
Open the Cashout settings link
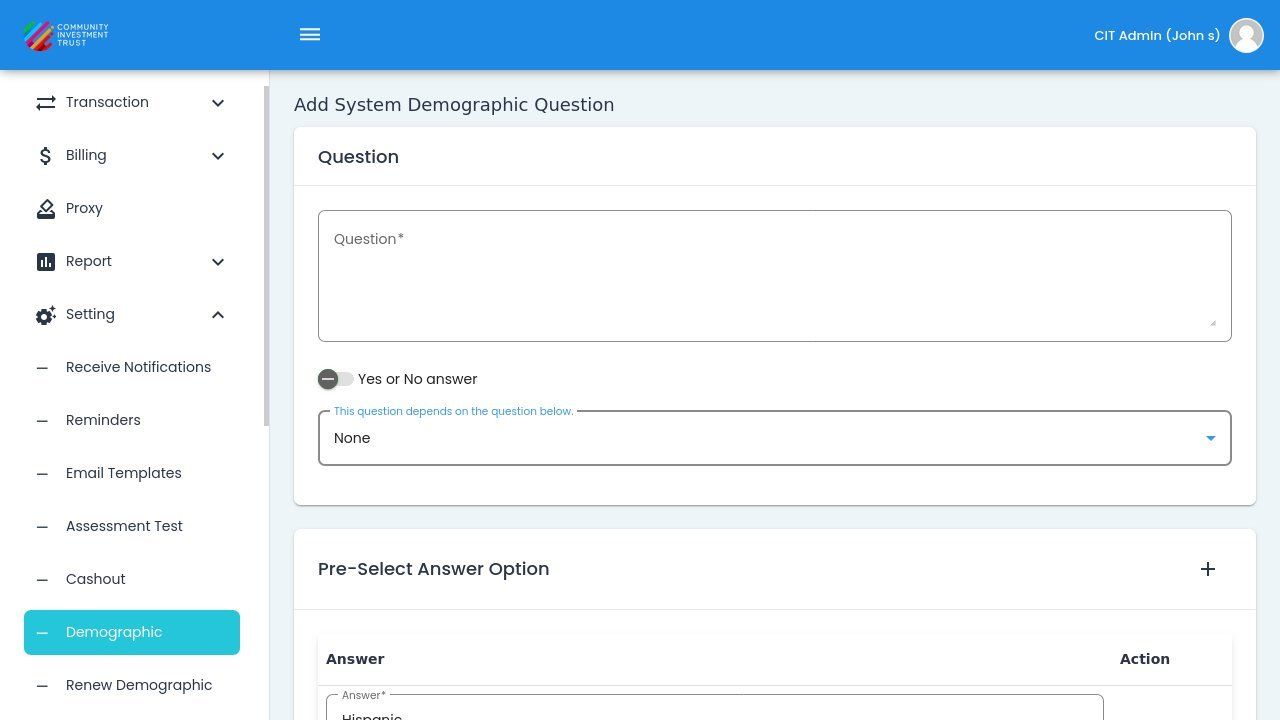click(95, 579)
